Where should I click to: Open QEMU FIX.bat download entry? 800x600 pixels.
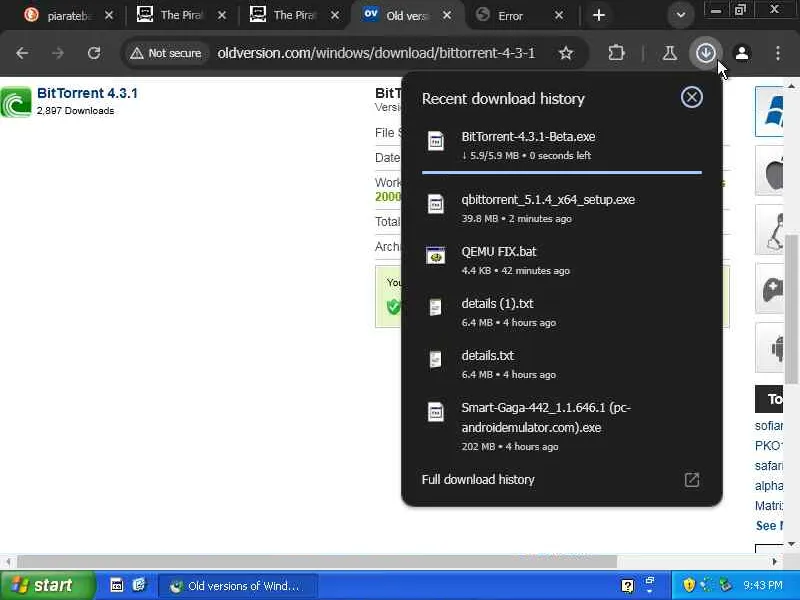tap(561, 260)
